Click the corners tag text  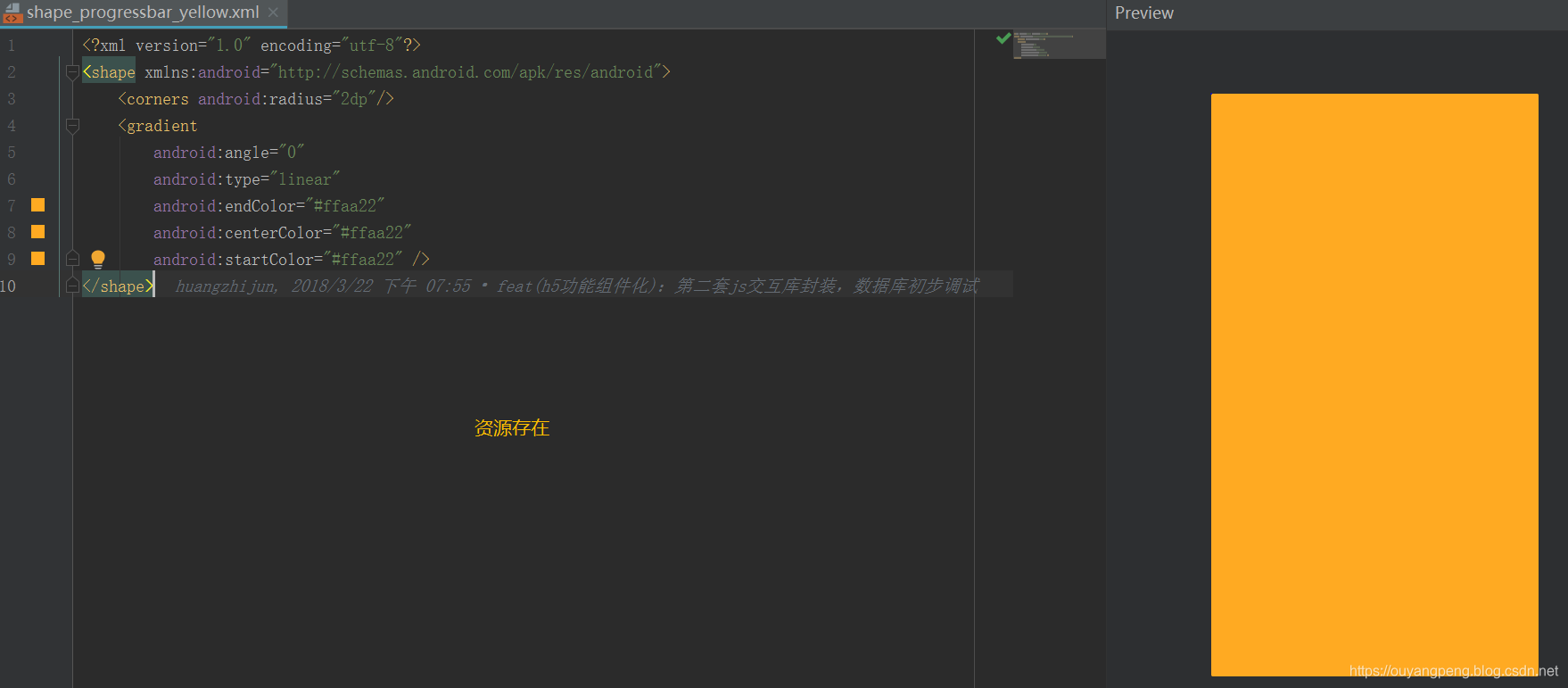tap(153, 99)
